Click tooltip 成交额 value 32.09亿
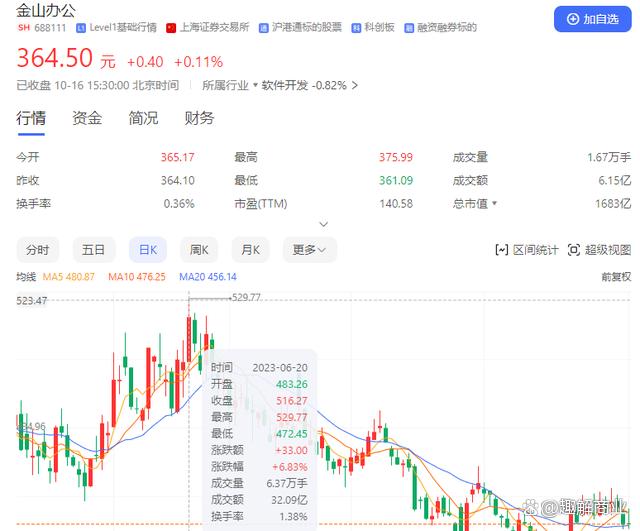The height and width of the screenshot is (531, 640). pos(289,500)
